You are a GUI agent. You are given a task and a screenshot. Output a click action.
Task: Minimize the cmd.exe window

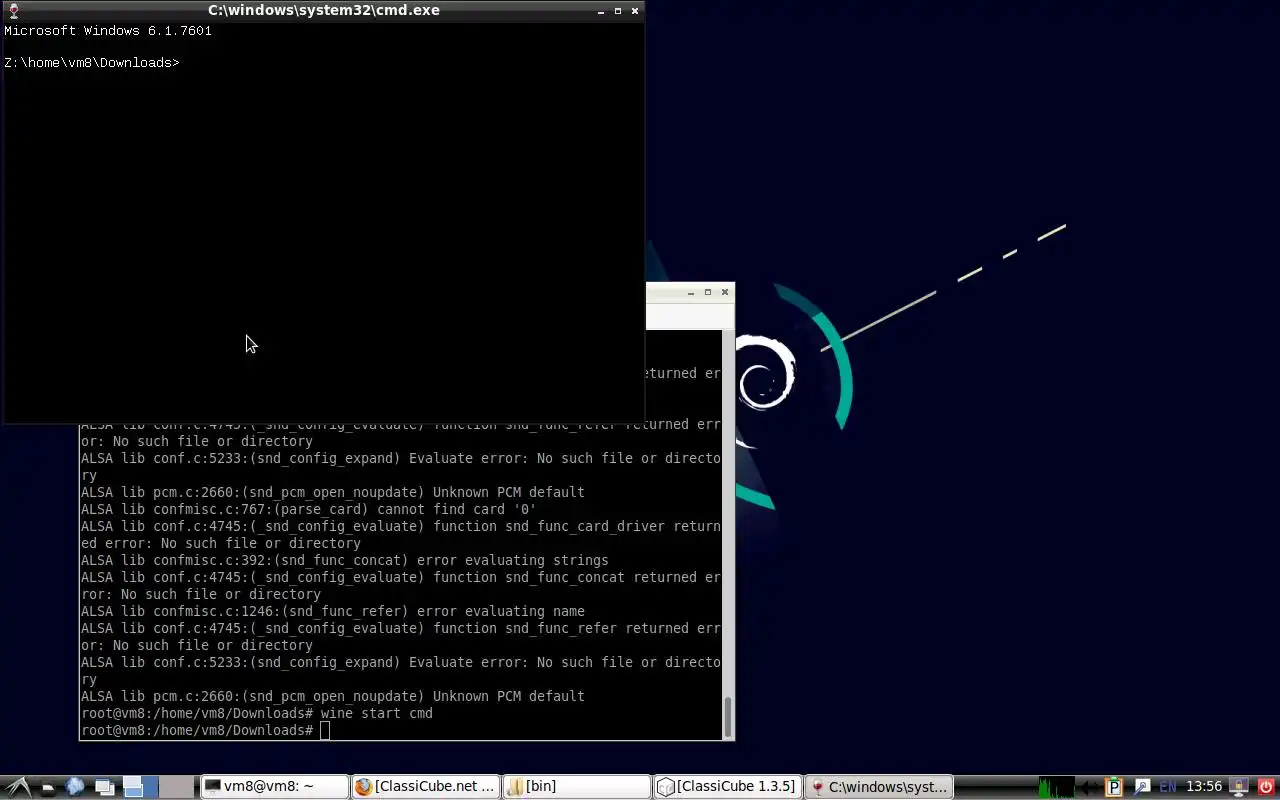pyautogui.click(x=601, y=11)
